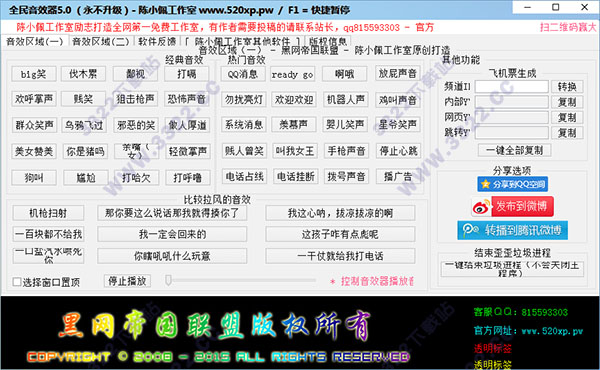Play the 手枪声音 sound
This screenshot has height=370, width=600.
click(346, 151)
